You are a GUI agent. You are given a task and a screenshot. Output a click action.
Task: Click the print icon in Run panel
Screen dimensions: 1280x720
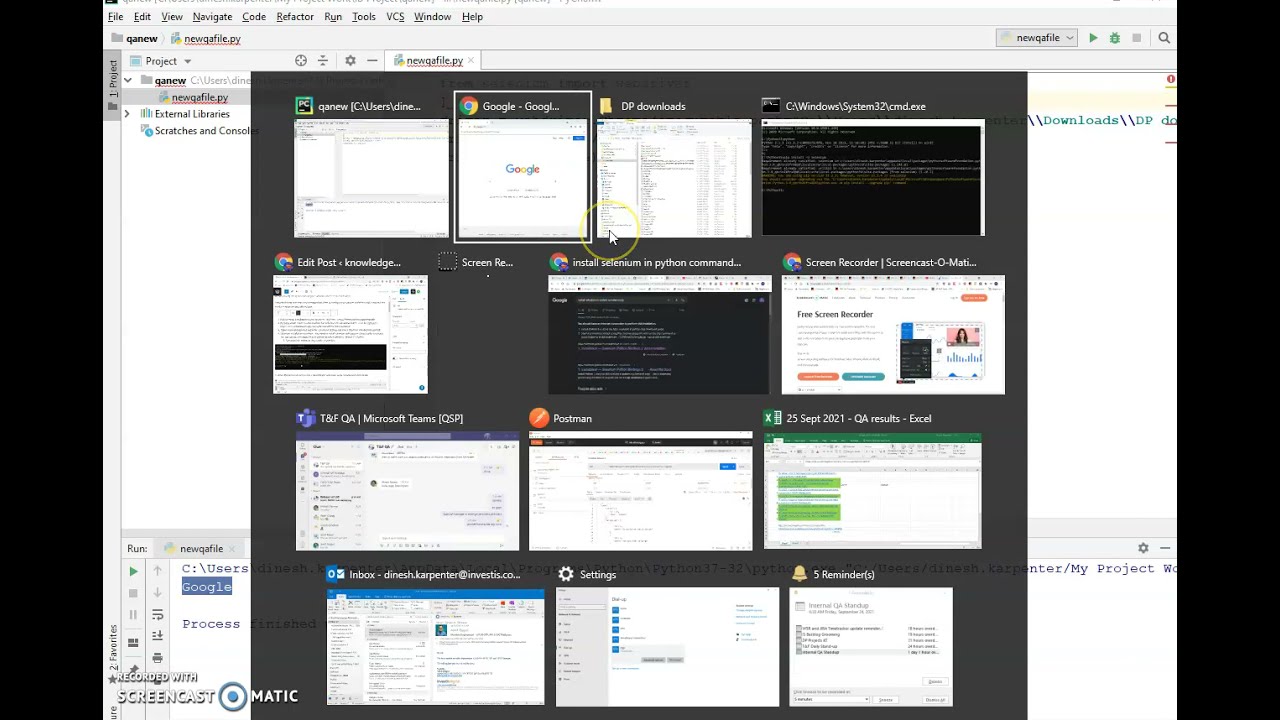[x=157, y=658]
